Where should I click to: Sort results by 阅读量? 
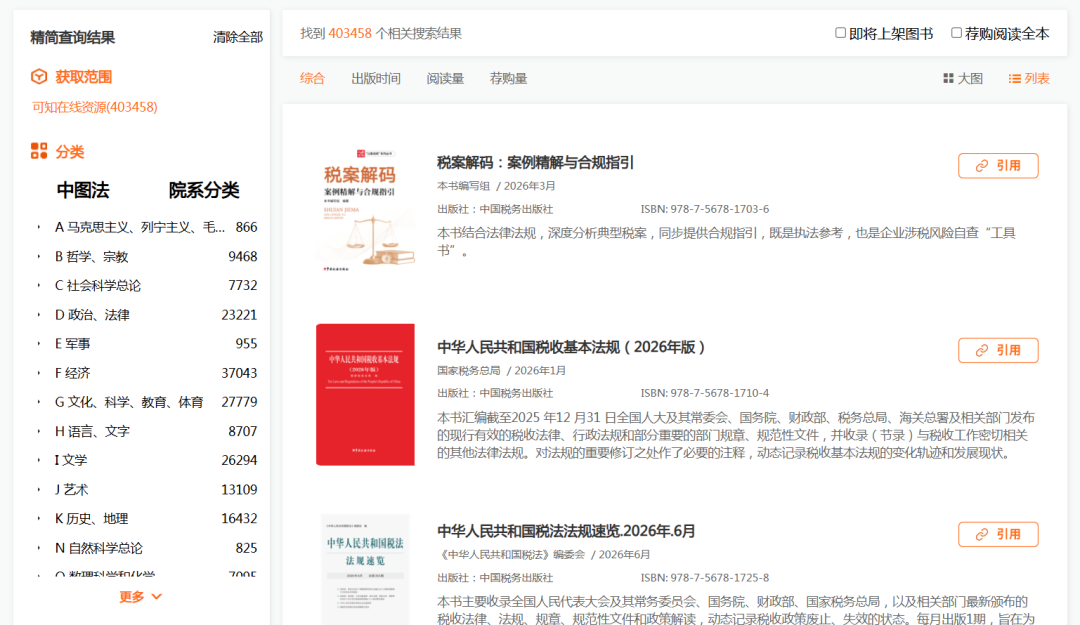coord(445,79)
